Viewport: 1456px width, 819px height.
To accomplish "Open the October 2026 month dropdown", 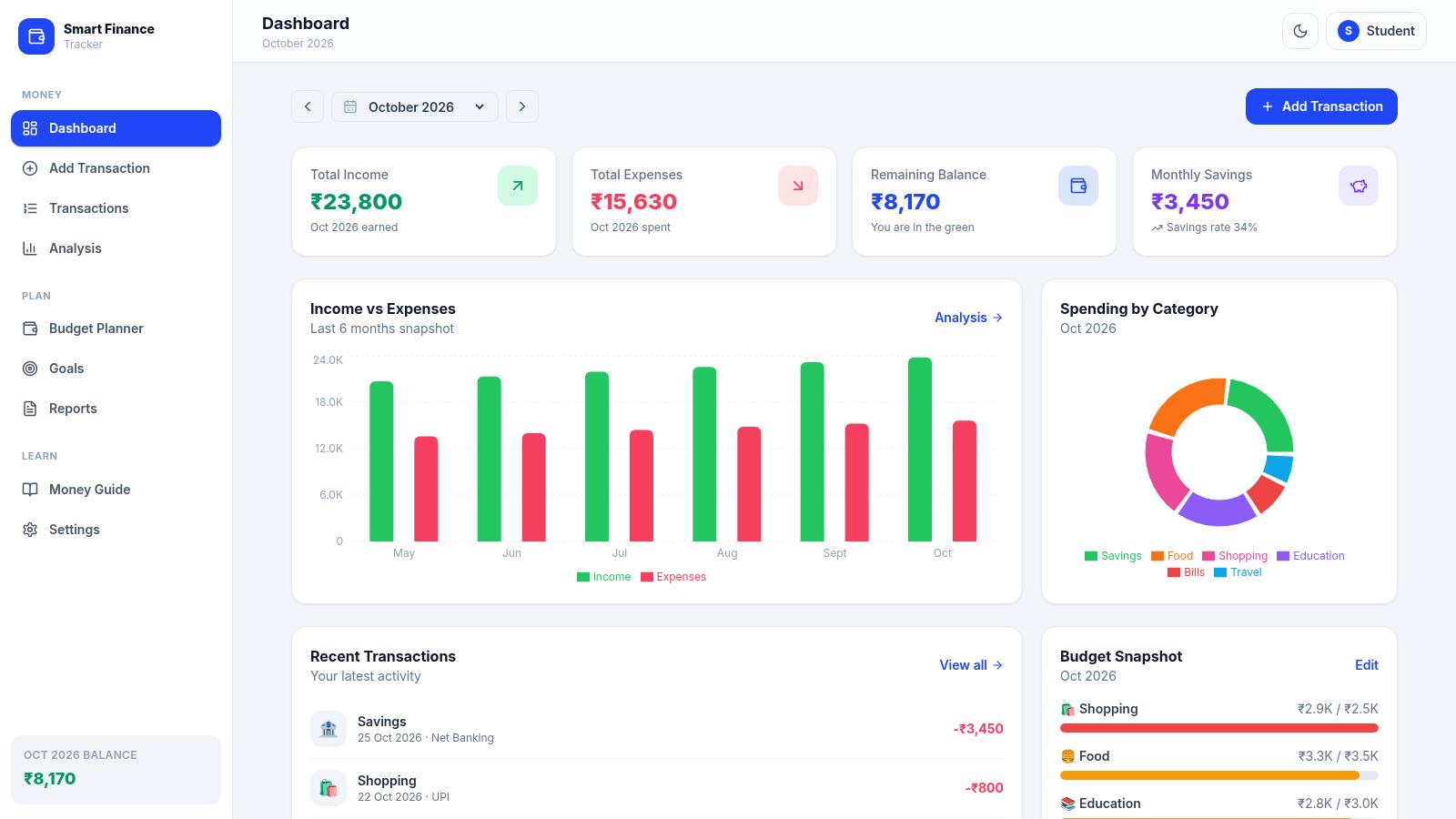I will (415, 106).
